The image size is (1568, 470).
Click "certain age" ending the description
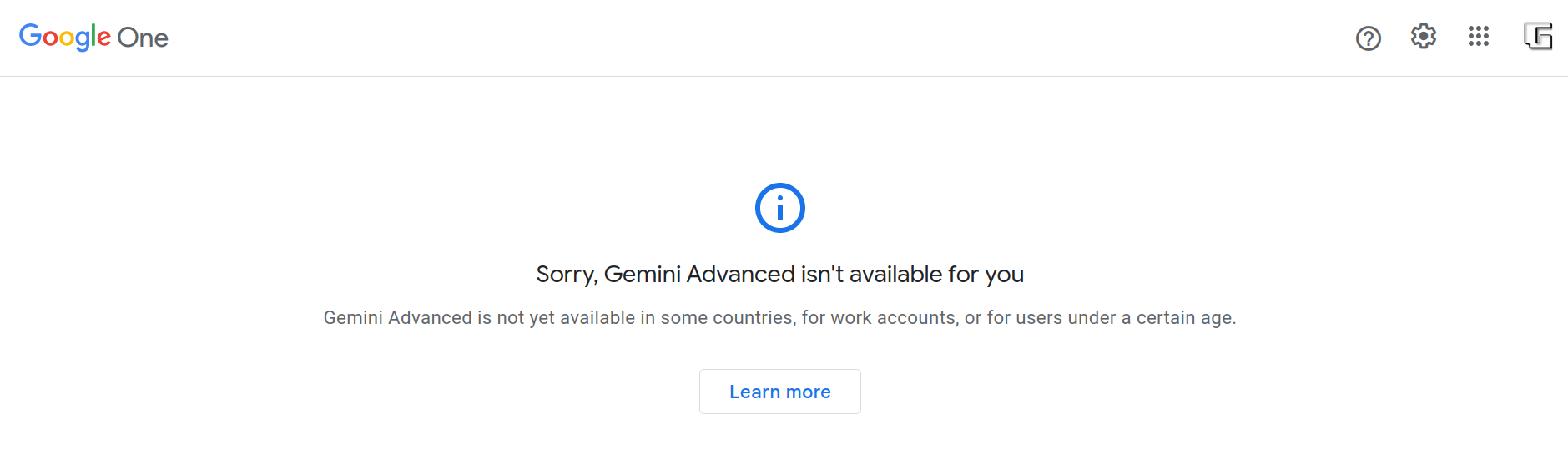click(1185, 318)
